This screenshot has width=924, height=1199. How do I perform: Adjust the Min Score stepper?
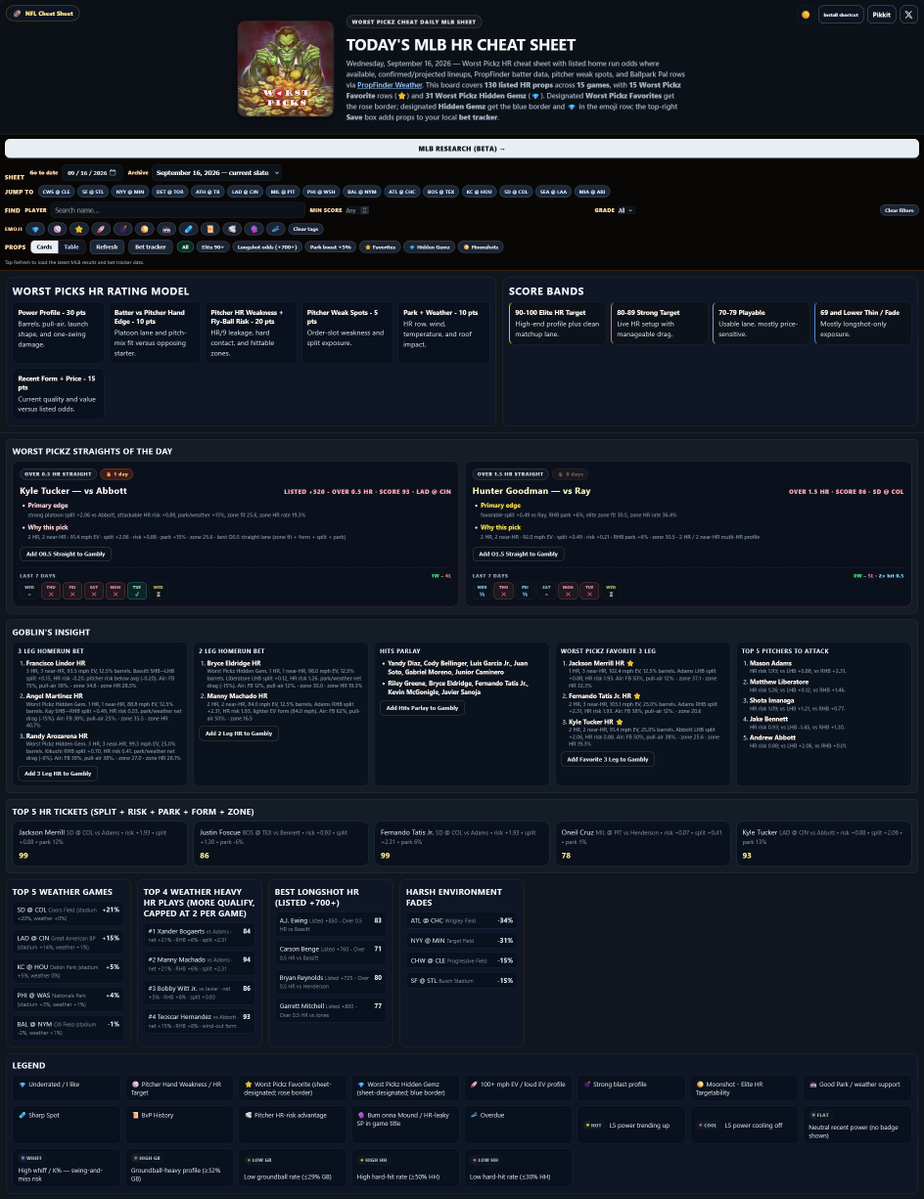coord(364,210)
